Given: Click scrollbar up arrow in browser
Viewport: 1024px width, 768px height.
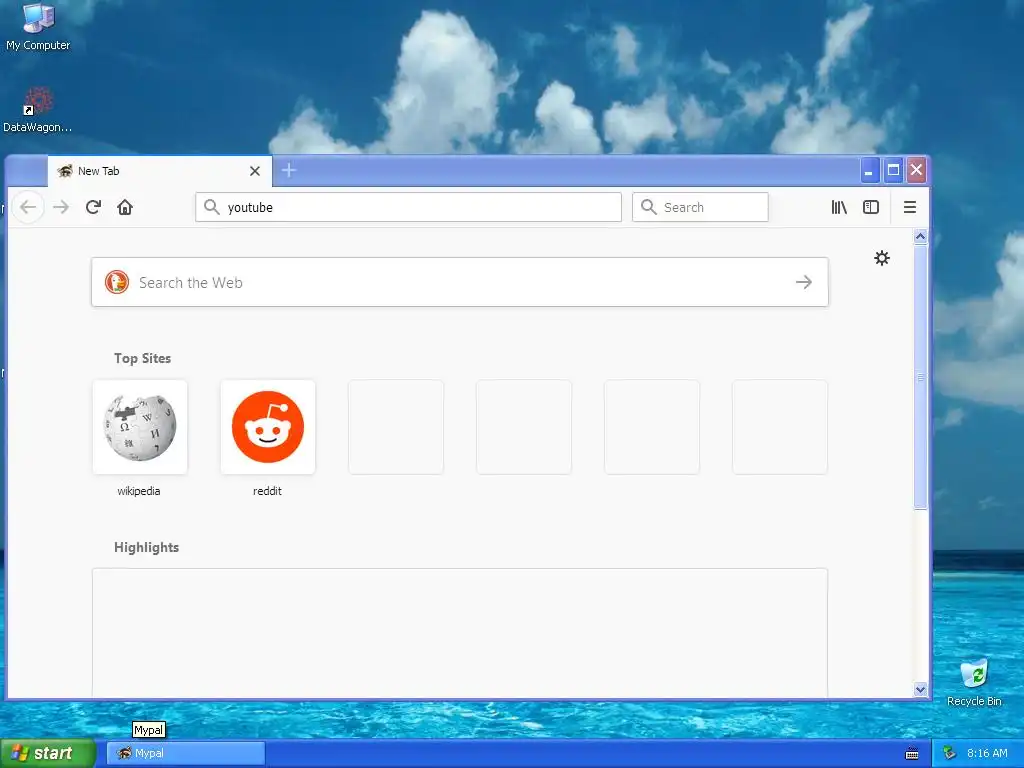Looking at the screenshot, I should (x=920, y=236).
